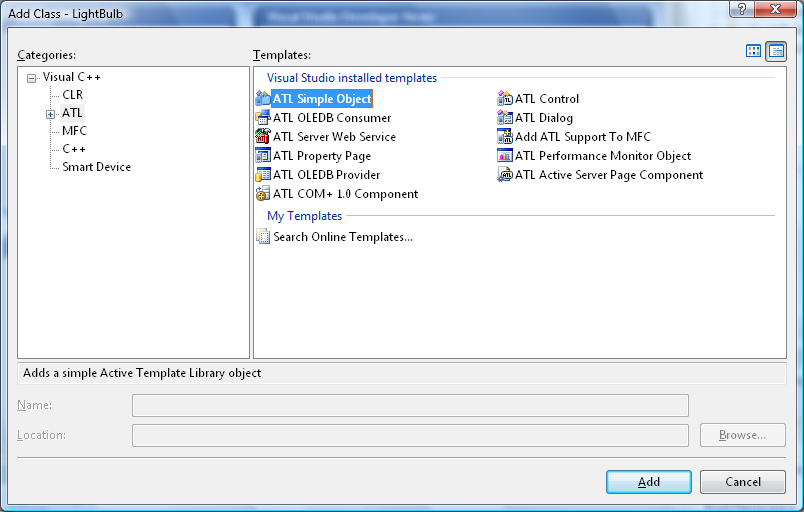
Task: Click the 'ATL COM+ 1.0 Component' label text
Action: [346, 193]
